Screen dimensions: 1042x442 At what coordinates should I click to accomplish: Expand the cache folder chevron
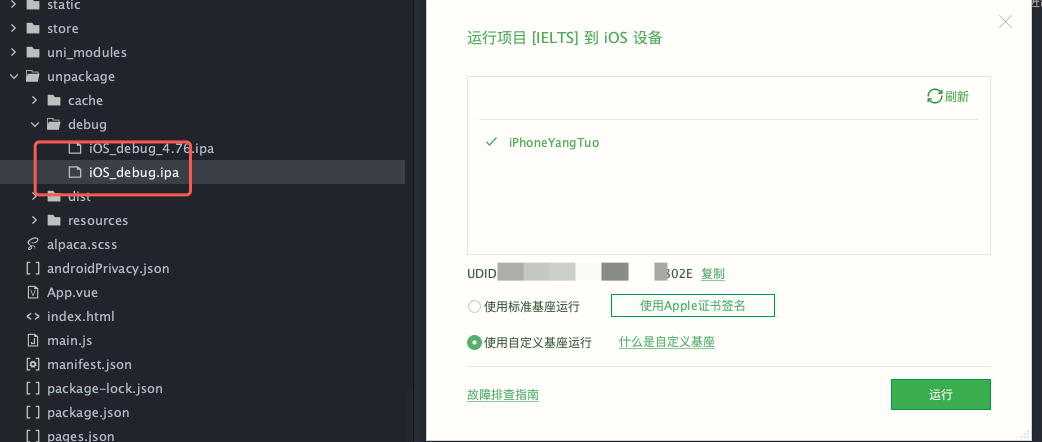35,100
